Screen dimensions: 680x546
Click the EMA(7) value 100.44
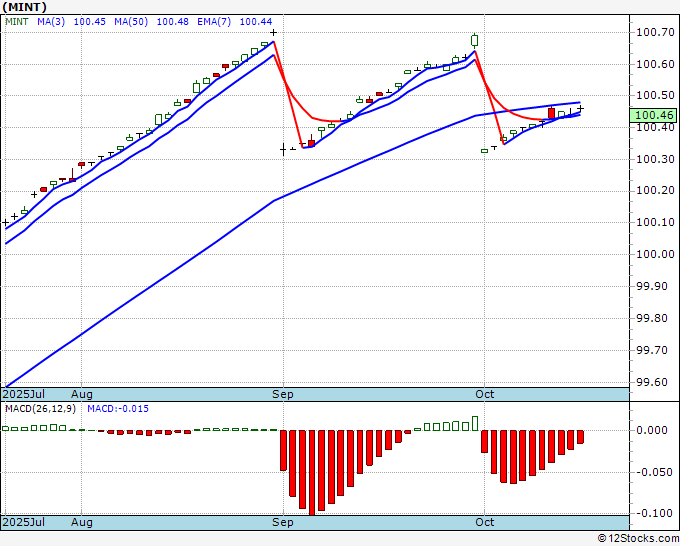point(256,22)
